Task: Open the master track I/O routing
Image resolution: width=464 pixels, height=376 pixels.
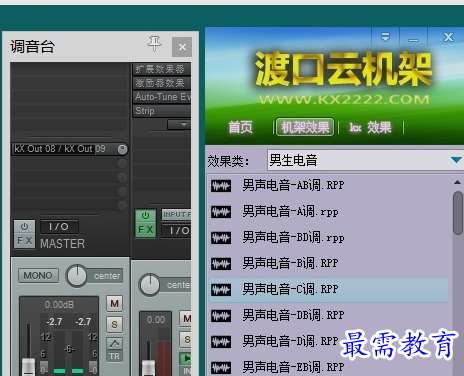Action: [x=59, y=227]
